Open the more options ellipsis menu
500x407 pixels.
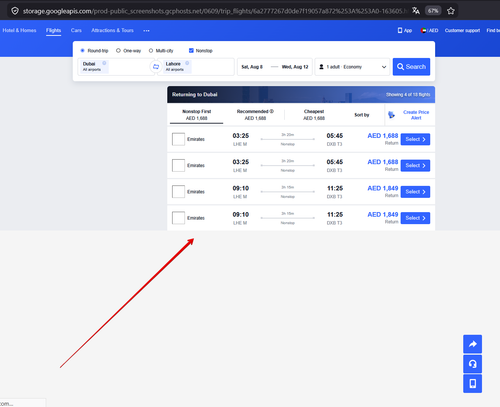tap(146, 31)
